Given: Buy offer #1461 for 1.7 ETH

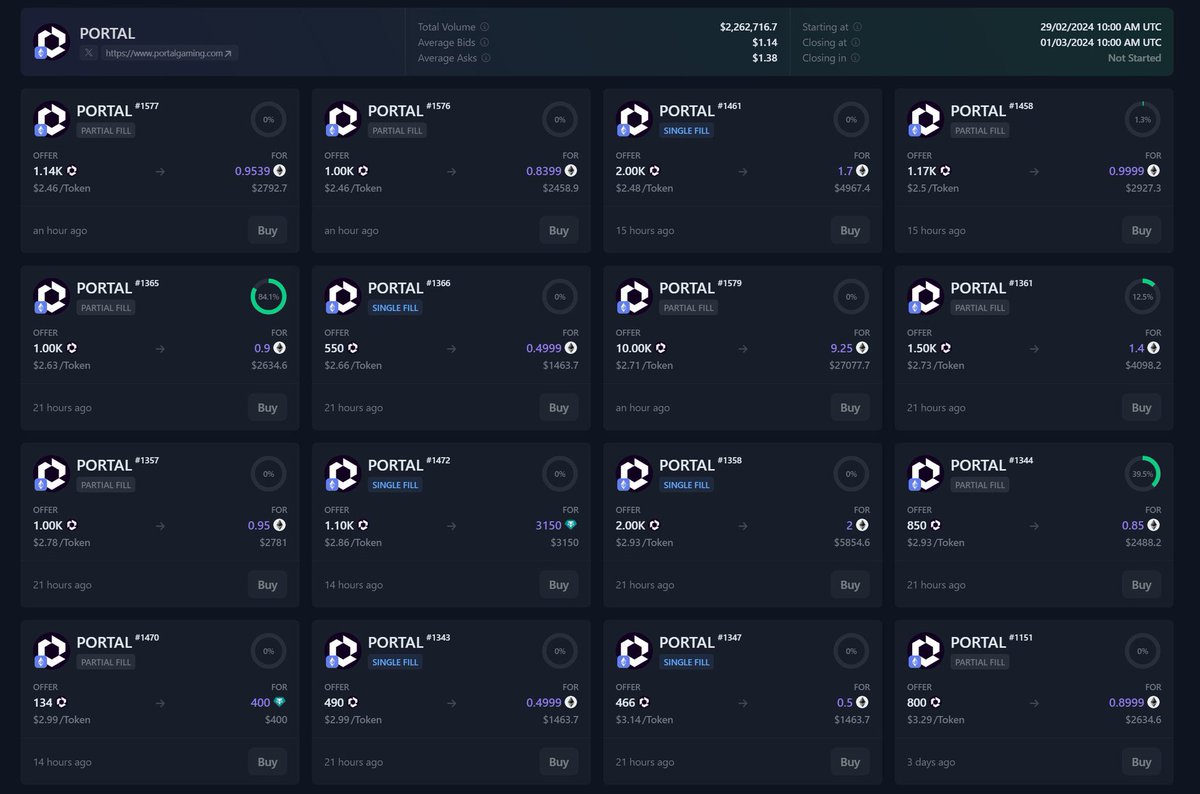Looking at the screenshot, I should [850, 230].
